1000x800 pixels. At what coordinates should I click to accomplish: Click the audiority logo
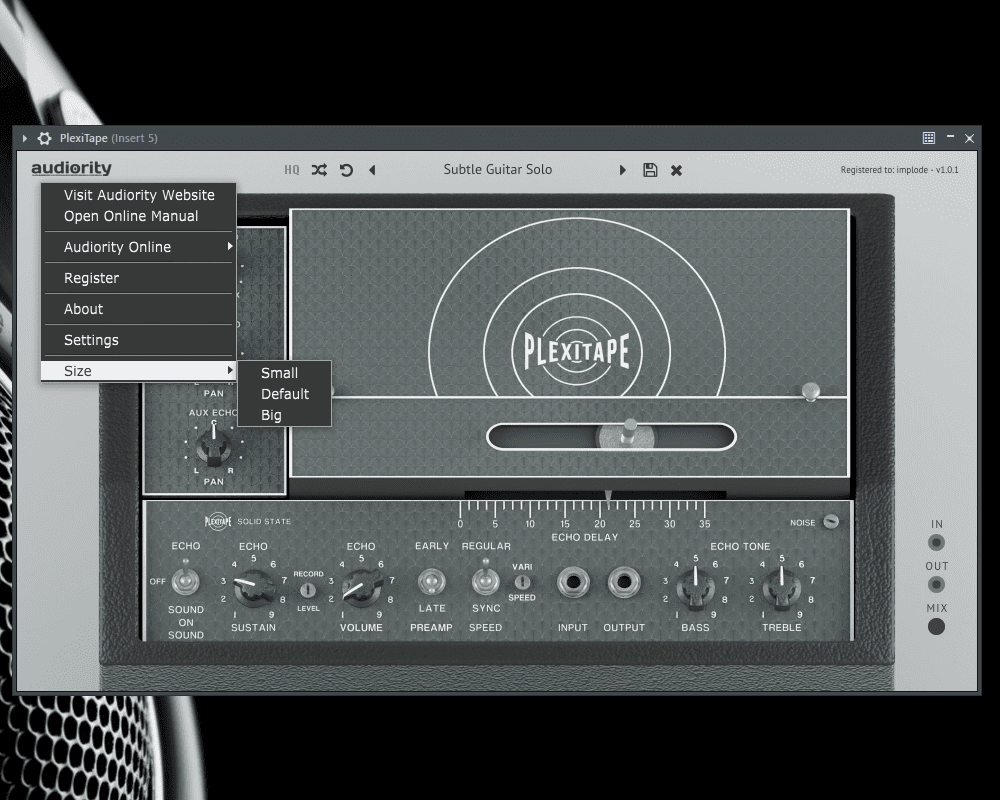(x=71, y=168)
